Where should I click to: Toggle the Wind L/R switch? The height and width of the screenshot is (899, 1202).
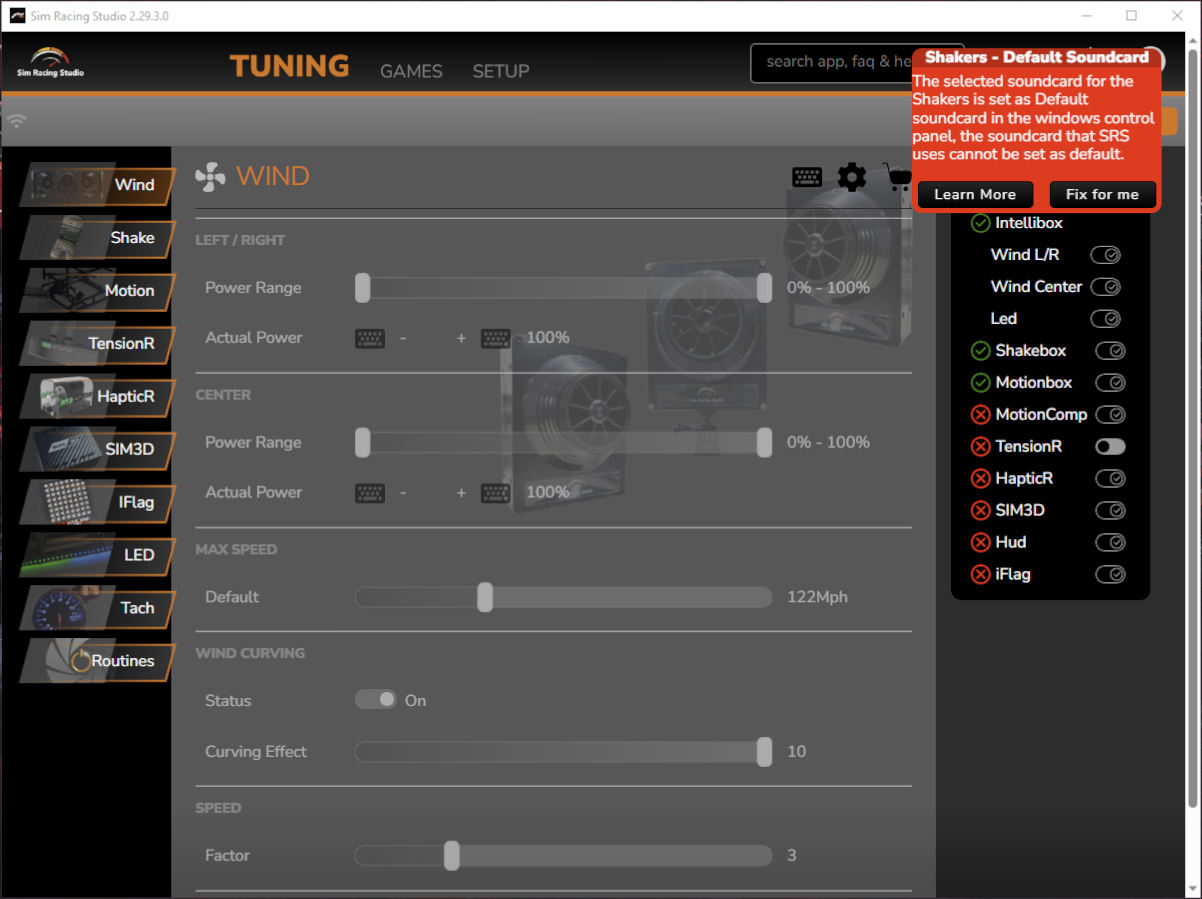(x=1105, y=255)
